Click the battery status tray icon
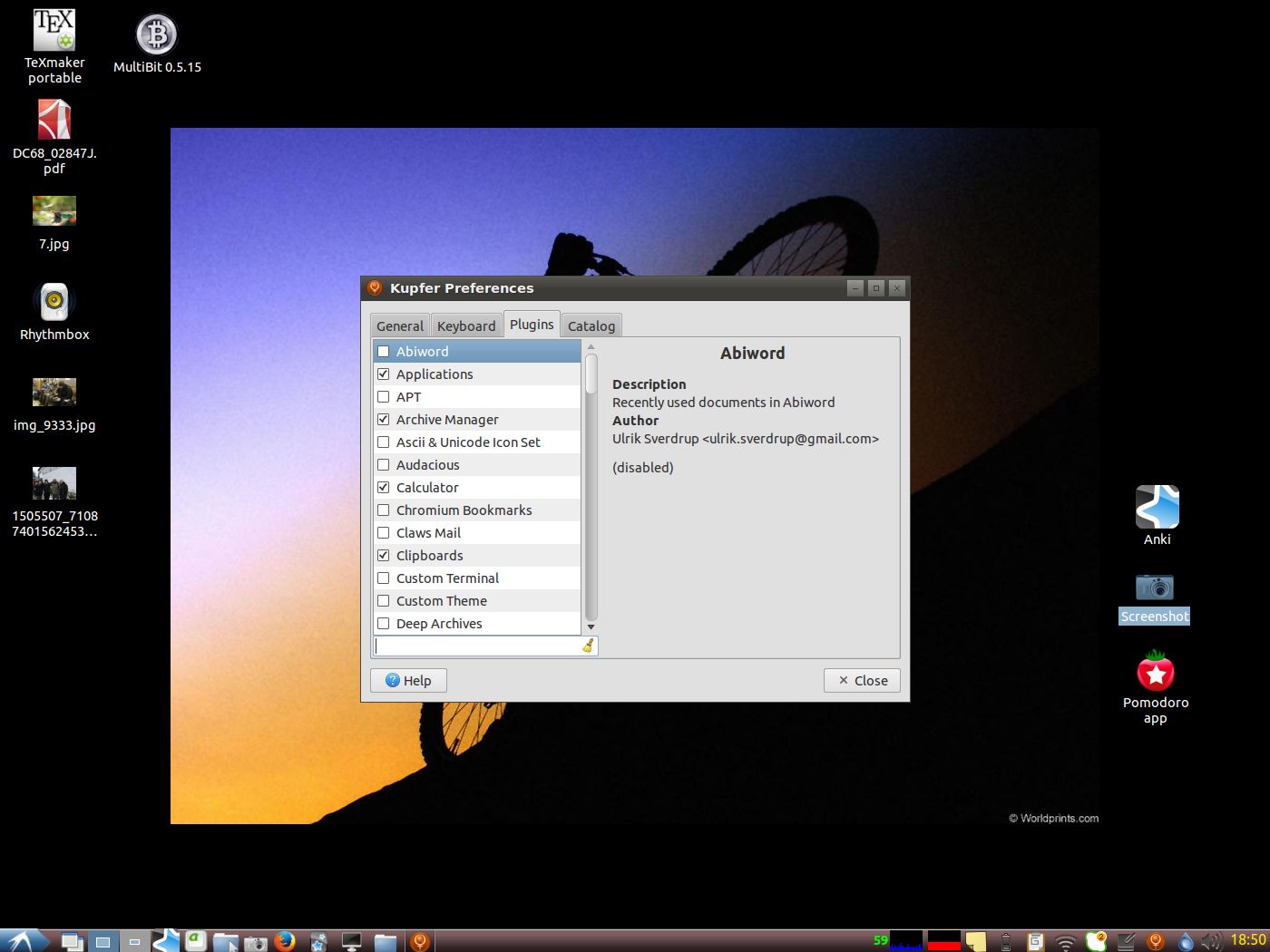 point(1005,942)
